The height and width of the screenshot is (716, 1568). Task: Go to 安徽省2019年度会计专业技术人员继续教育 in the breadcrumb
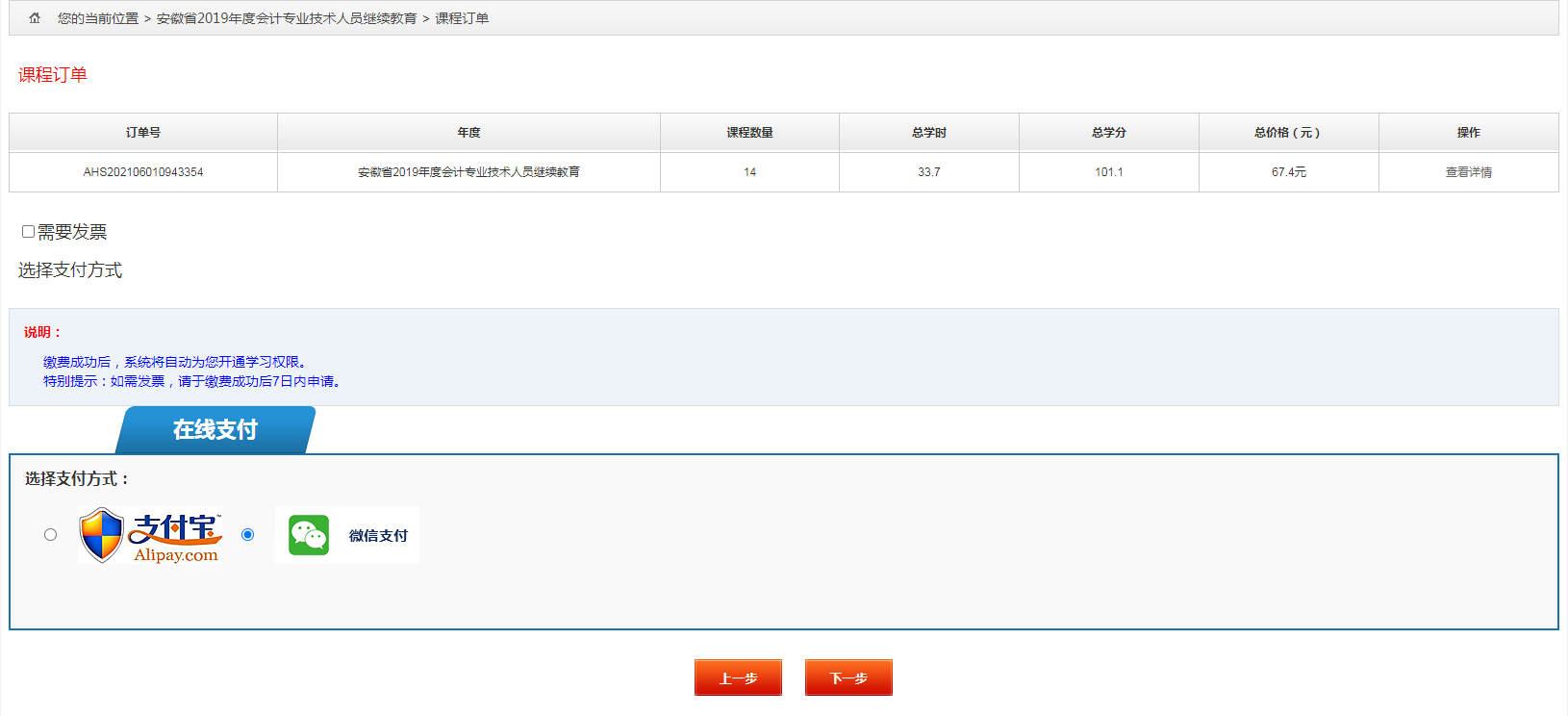click(287, 18)
